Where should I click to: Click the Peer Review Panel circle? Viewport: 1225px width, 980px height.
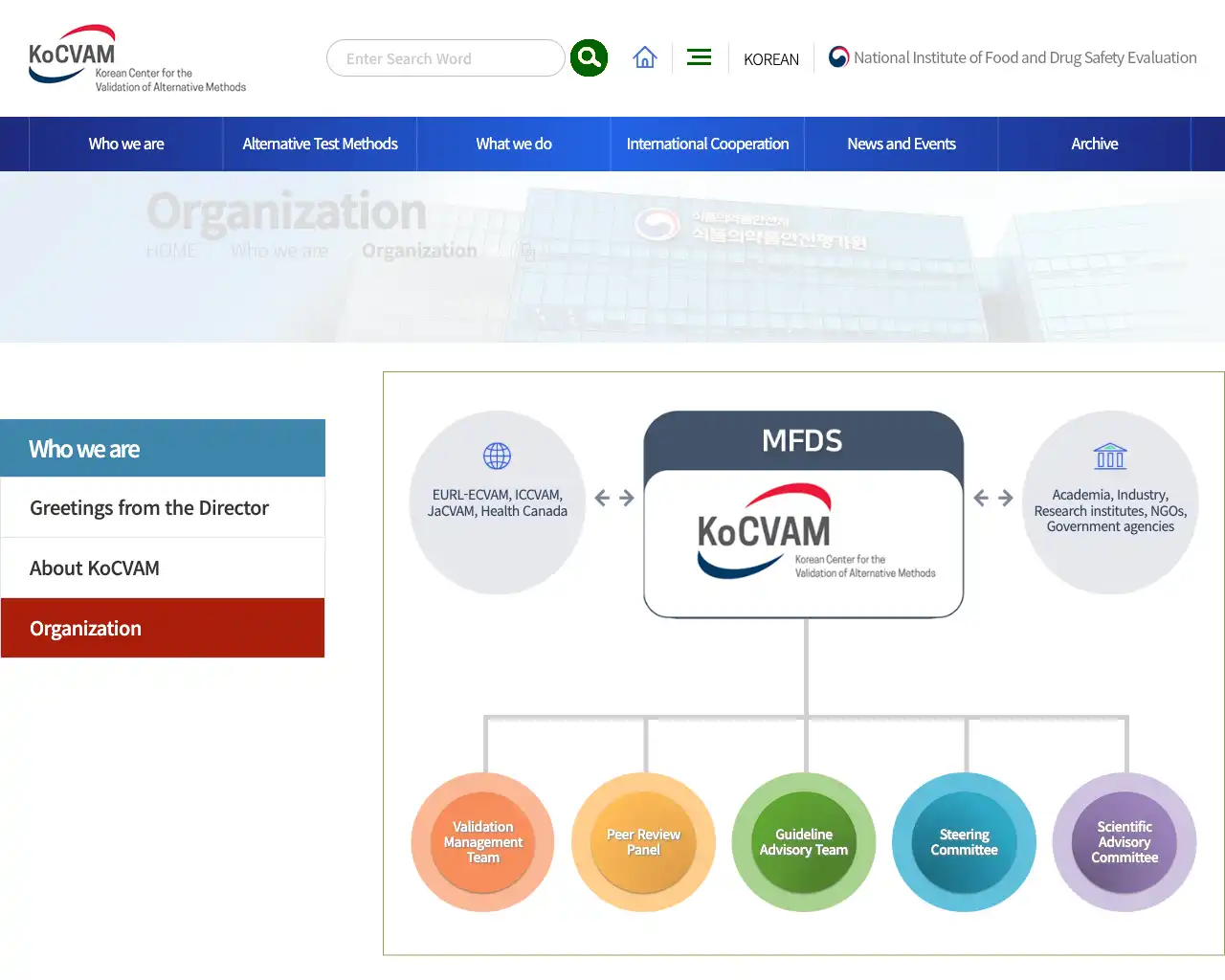pos(643,842)
